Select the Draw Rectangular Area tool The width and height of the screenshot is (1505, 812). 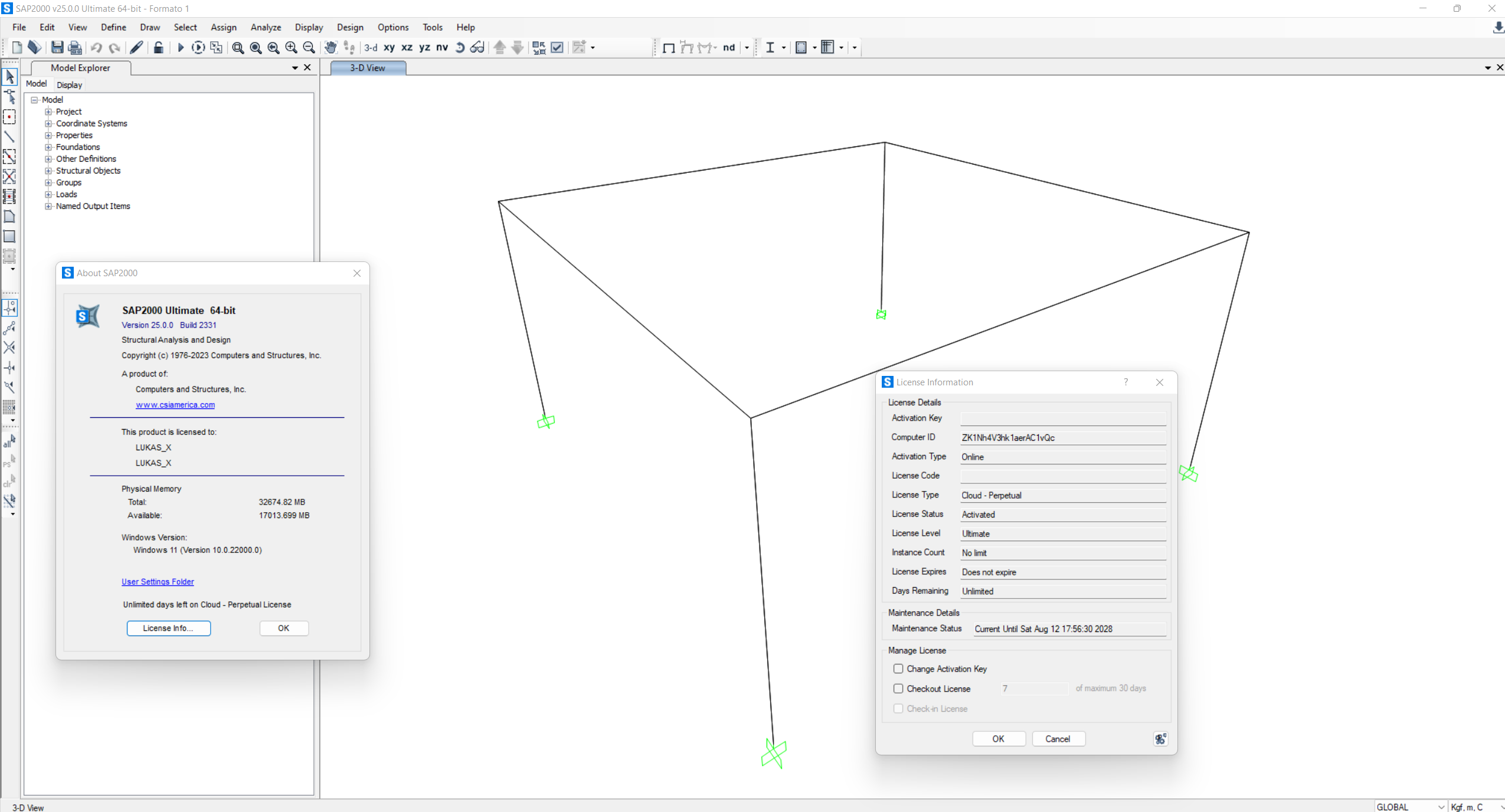tap(9, 237)
